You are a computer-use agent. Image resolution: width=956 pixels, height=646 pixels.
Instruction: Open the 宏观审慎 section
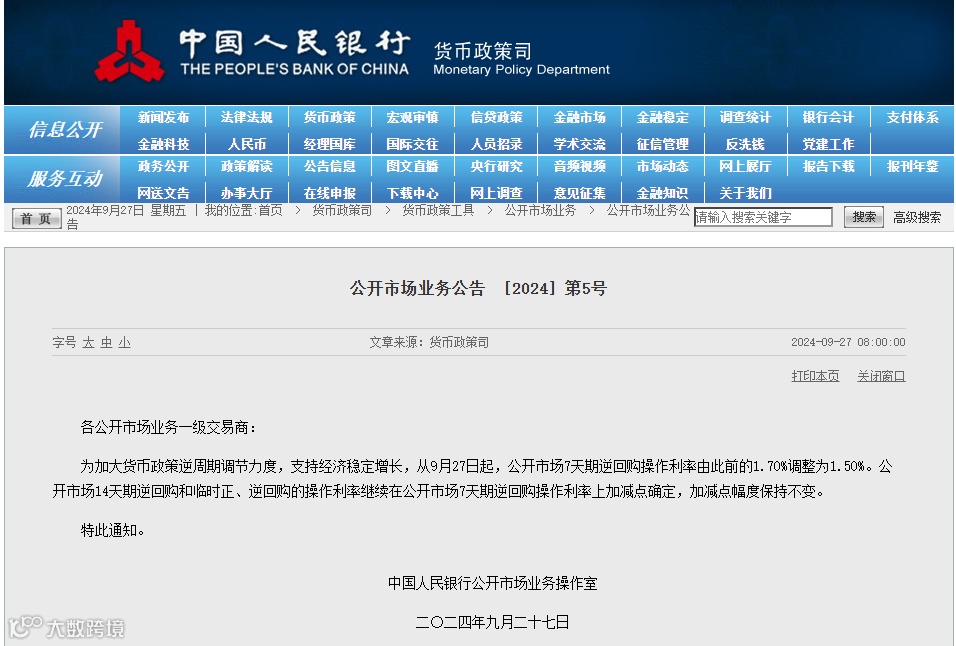pos(412,118)
